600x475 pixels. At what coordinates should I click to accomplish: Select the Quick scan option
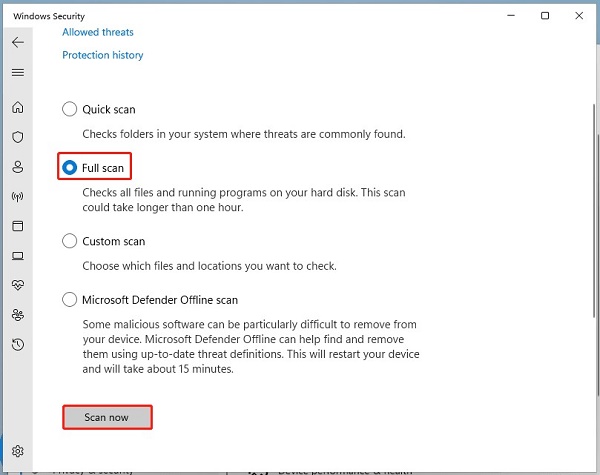click(x=69, y=109)
